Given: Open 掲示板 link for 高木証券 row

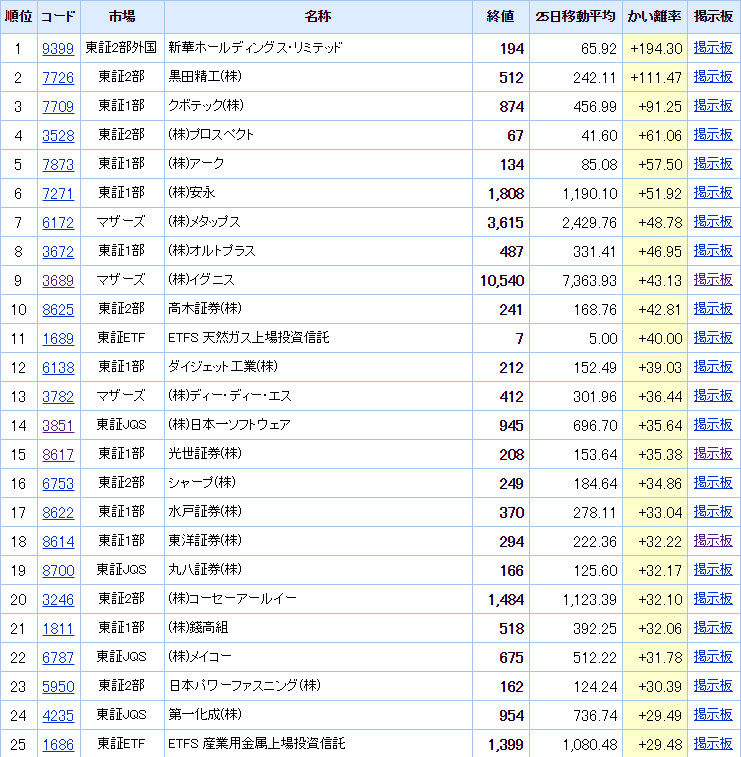Looking at the screenshot, I should tap(713, 308).
